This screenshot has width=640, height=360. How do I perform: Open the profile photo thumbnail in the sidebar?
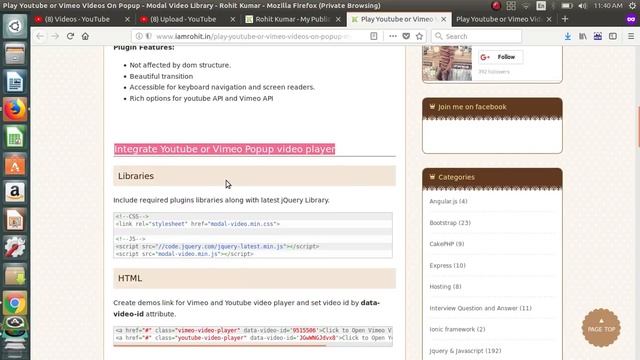(447, 63)
